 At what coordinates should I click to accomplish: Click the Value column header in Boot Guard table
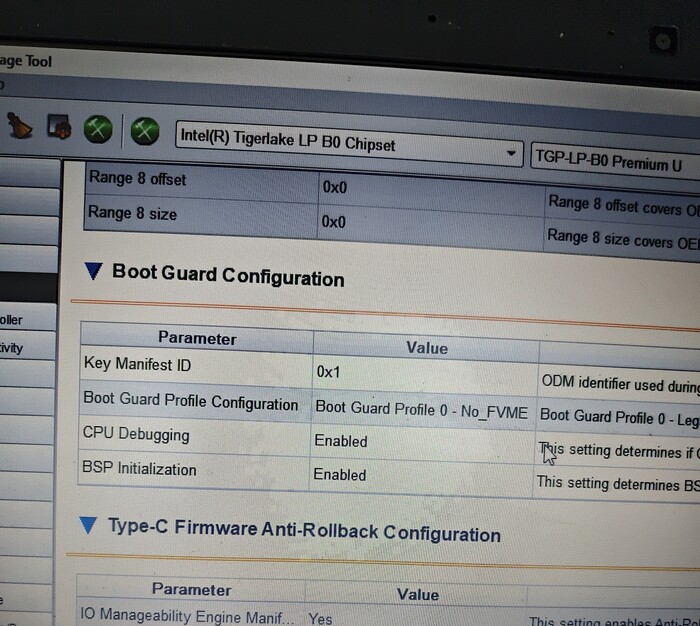coord(426,347)
